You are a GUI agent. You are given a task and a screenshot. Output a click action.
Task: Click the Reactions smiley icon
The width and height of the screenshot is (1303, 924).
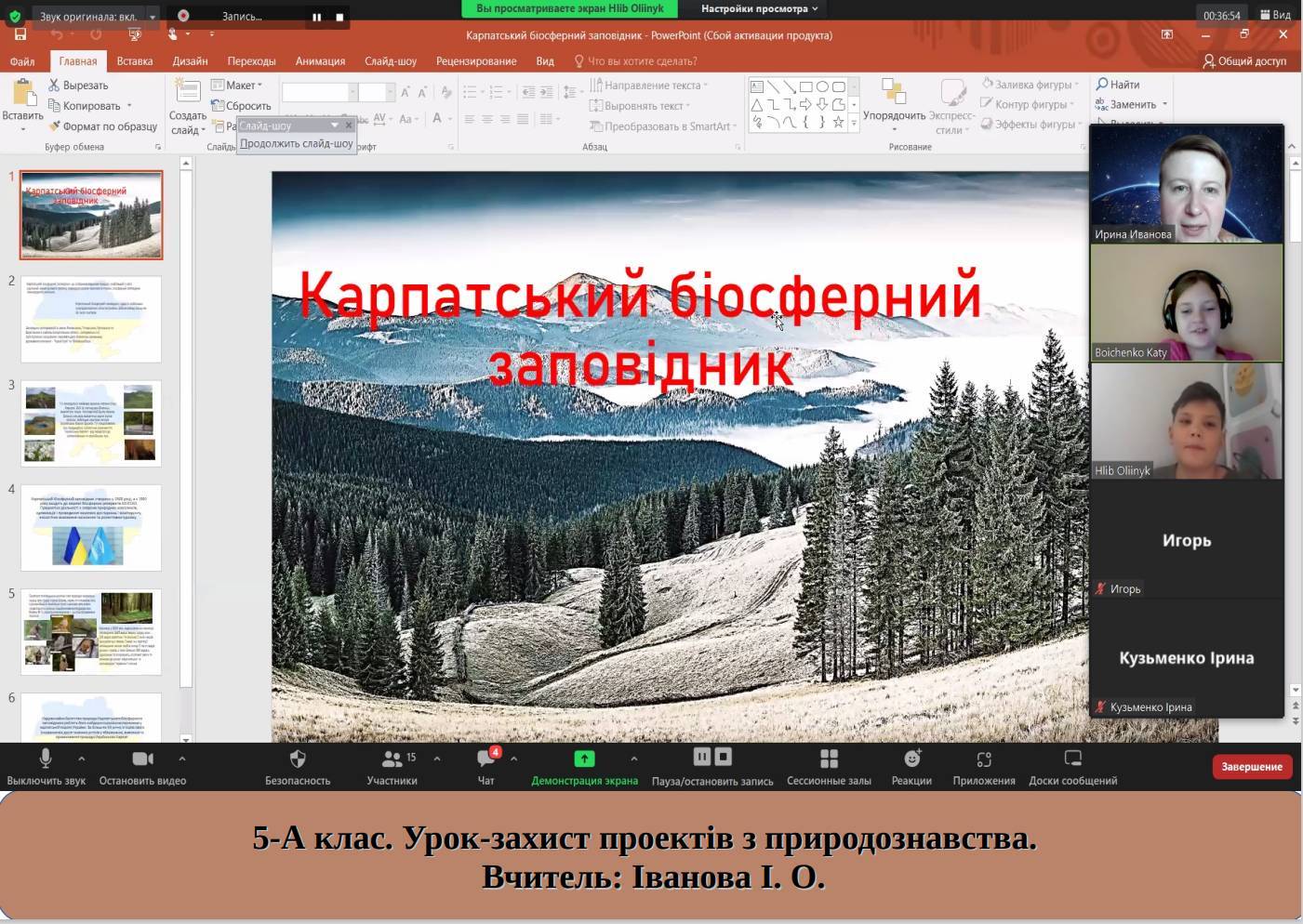(x=911, y=759)
